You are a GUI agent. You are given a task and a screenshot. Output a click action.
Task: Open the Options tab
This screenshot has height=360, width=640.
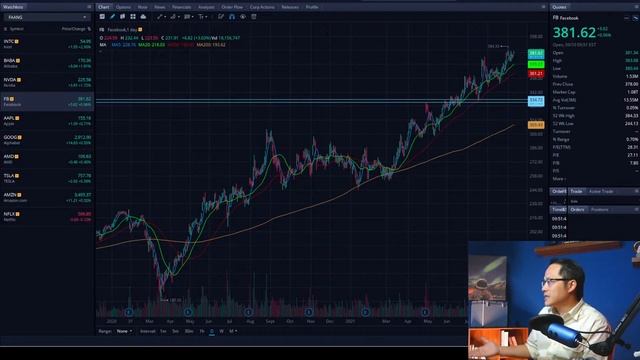click(x=123, y=7)
